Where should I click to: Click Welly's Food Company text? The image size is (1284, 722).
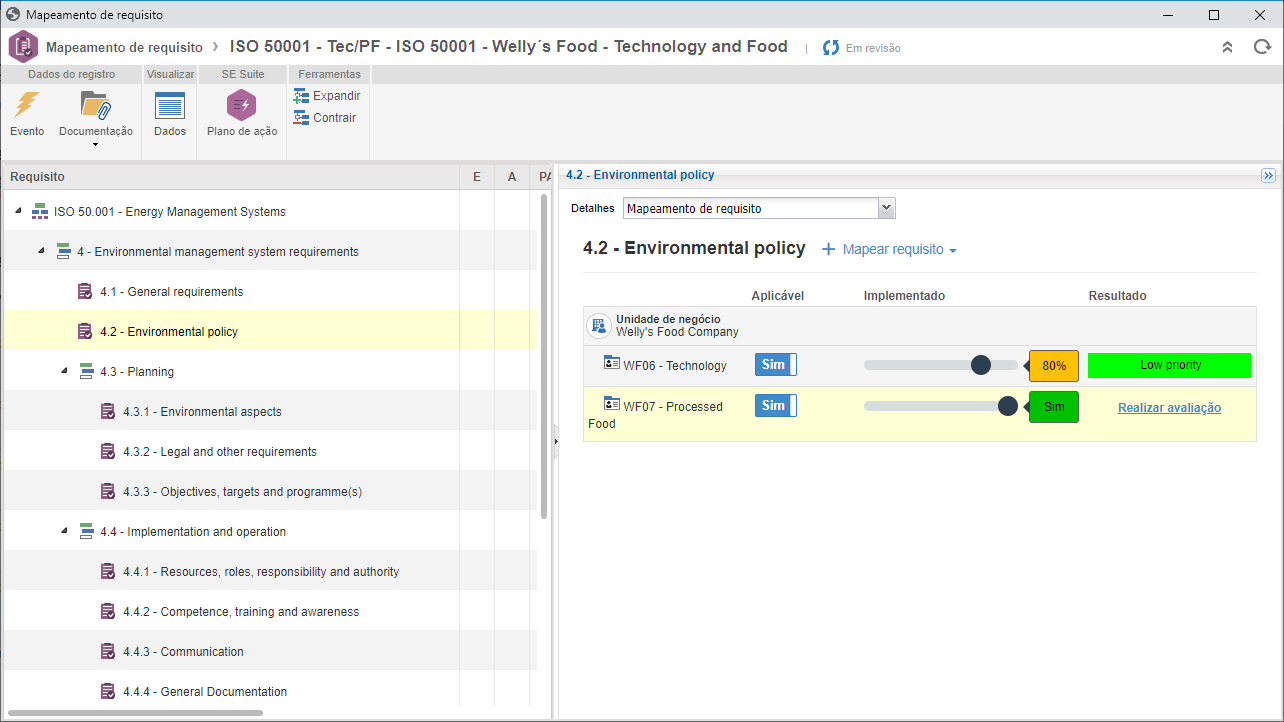tap(677, 332)
